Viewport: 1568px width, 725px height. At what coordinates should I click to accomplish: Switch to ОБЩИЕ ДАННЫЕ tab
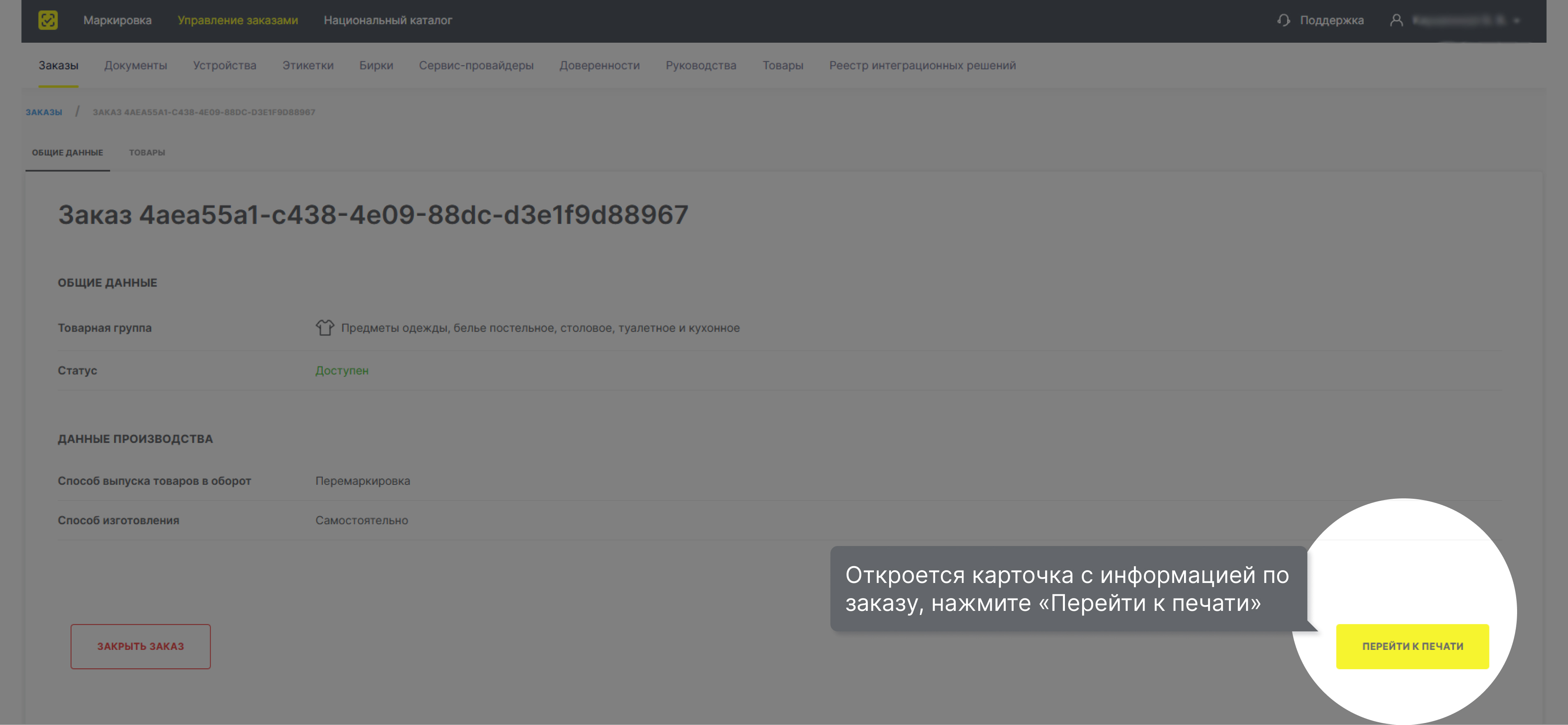(x=67, y=153)
